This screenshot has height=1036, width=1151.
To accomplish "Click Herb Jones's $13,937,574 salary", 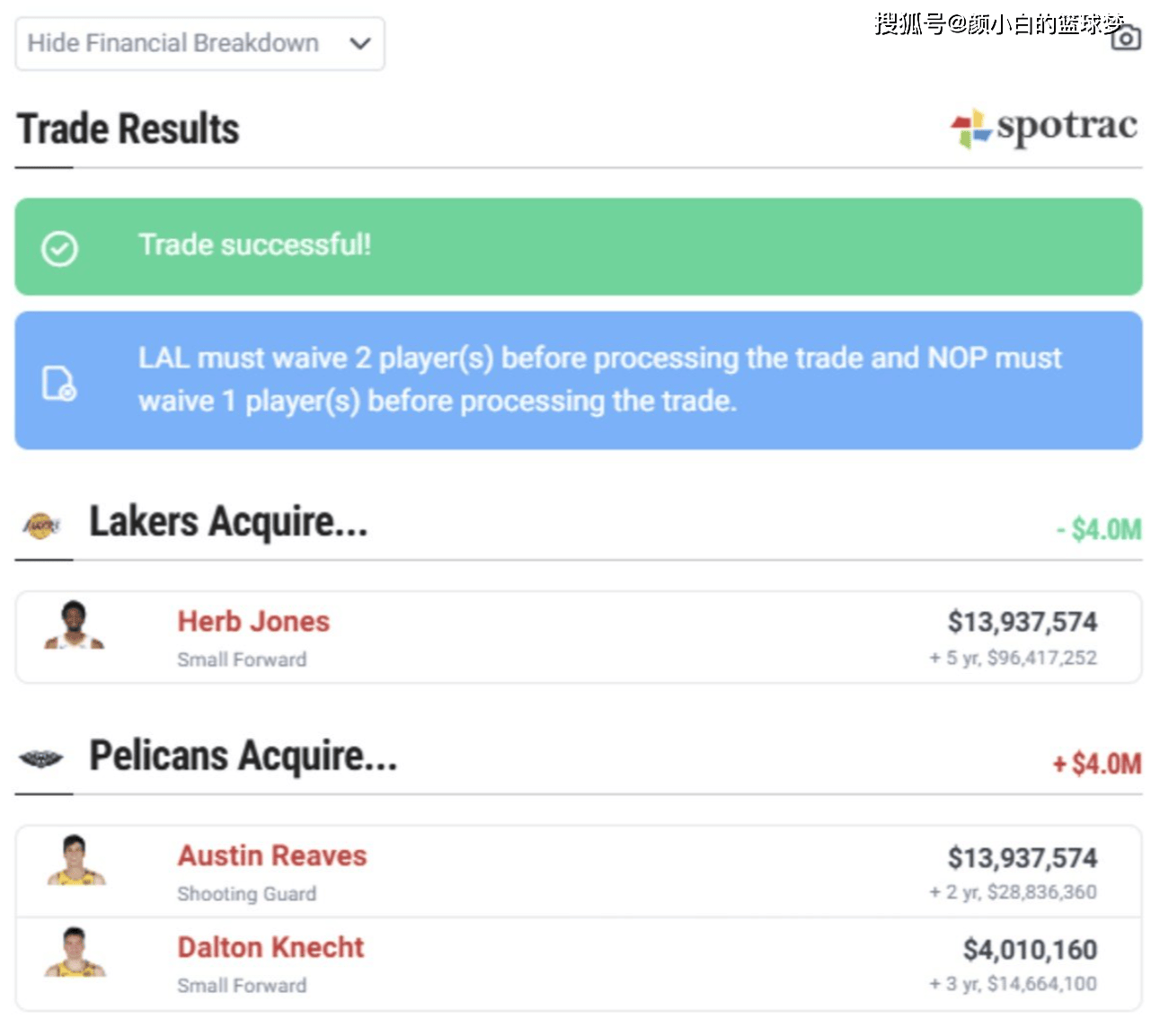I will 1022,622.
